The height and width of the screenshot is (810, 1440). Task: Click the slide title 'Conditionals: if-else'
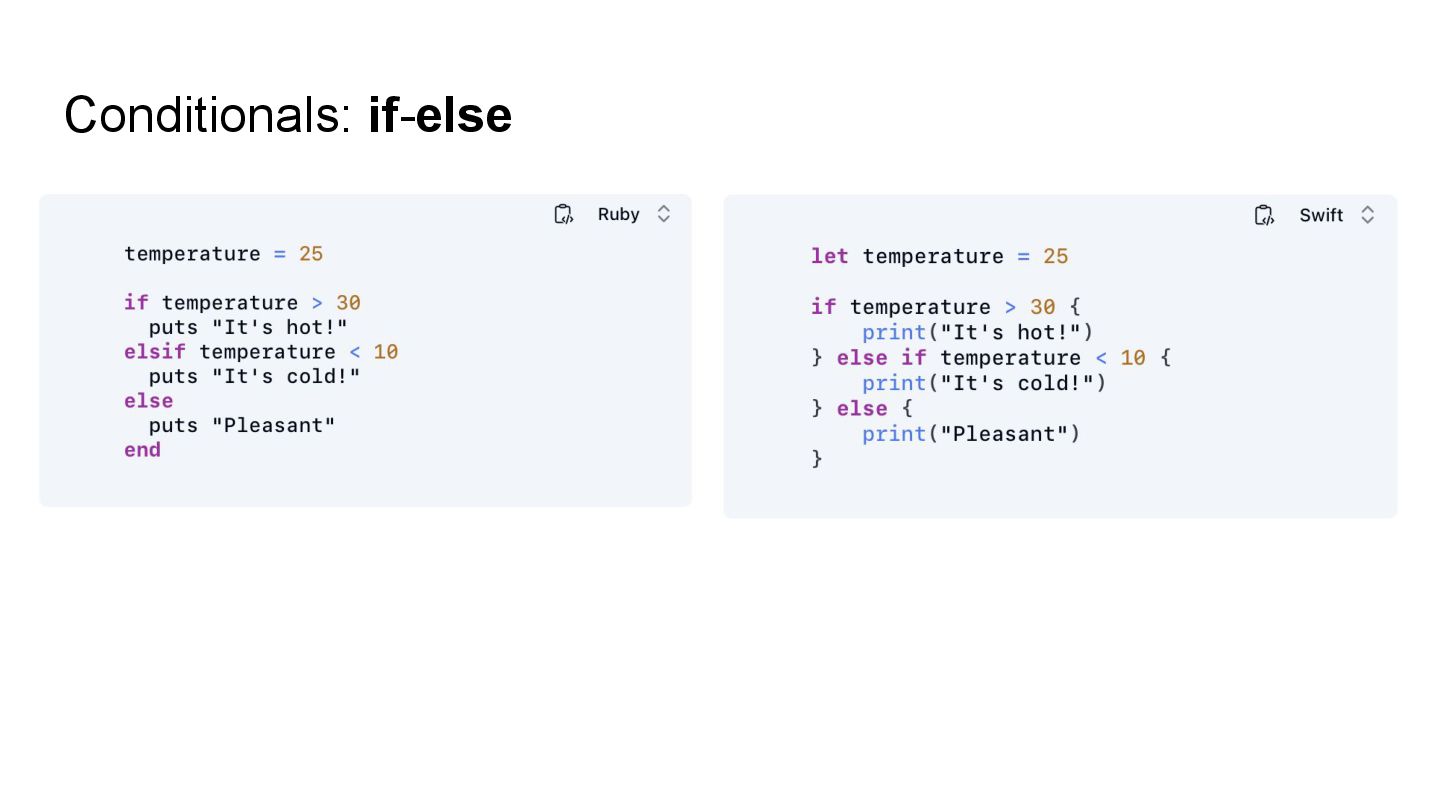(x=288, y=114)
